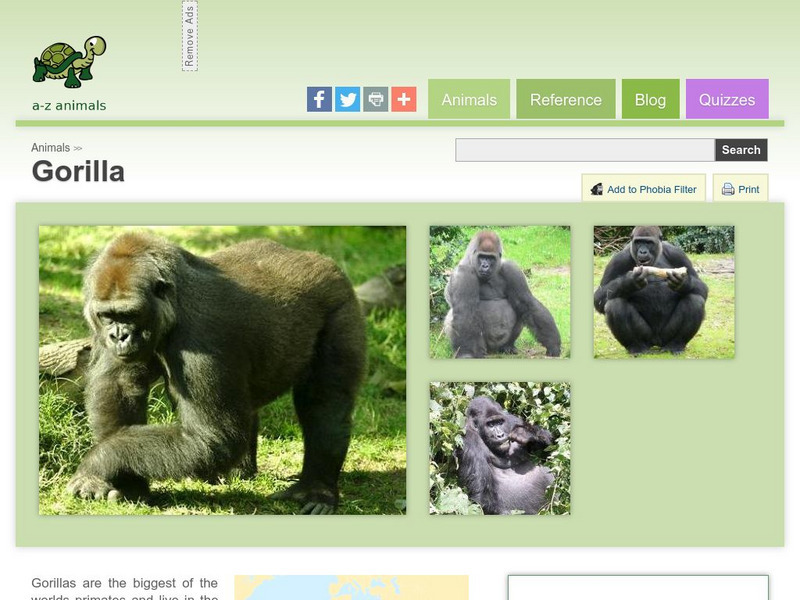Image resolution: width=800 pixels, height=600 pixels.
Task: Open the Reference menu tab
Action: click(x=566, y=99)
